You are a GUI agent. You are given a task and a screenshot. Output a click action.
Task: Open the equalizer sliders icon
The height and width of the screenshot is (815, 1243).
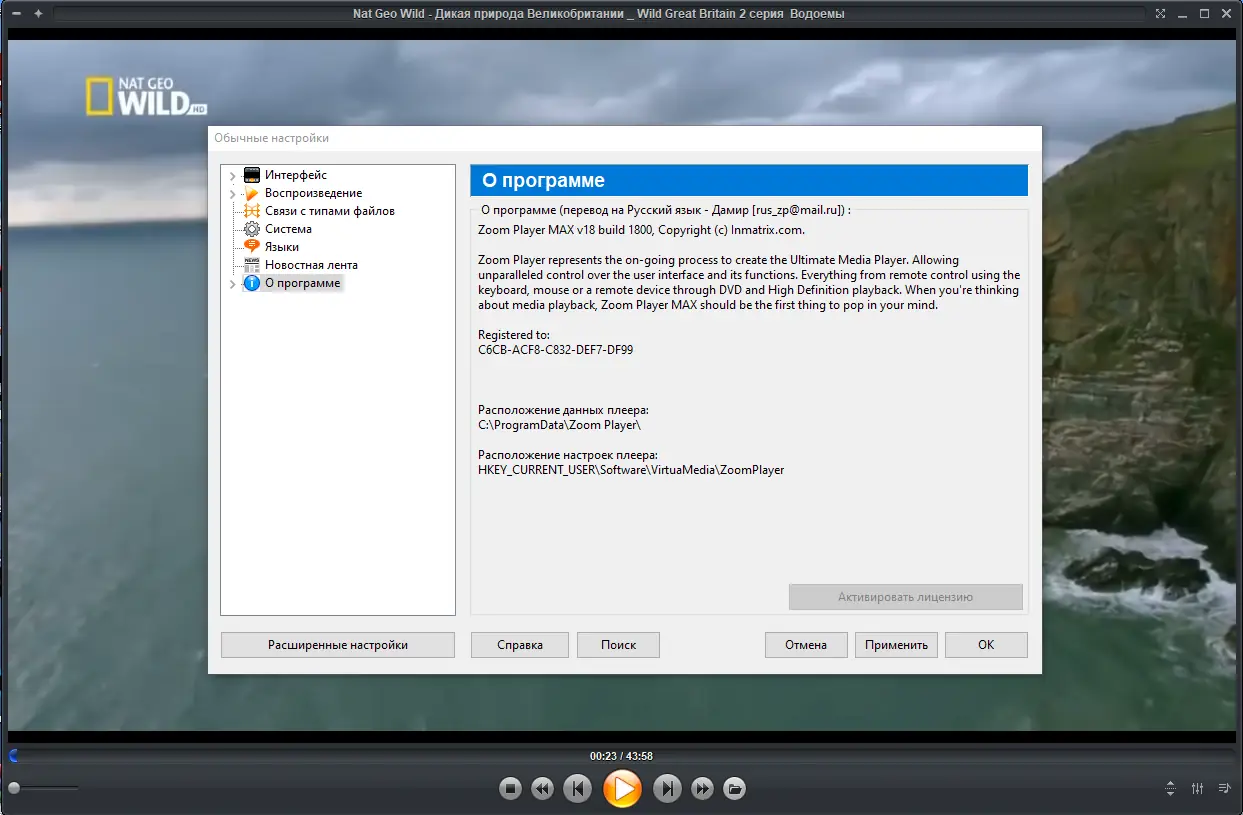point(1198,788)
